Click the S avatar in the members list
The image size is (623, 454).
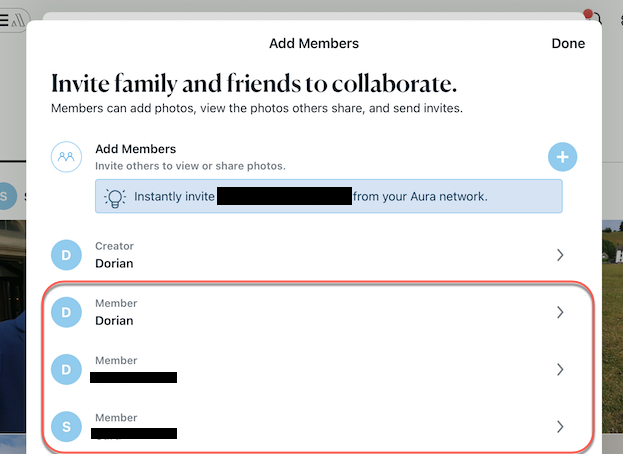point(66,427)
